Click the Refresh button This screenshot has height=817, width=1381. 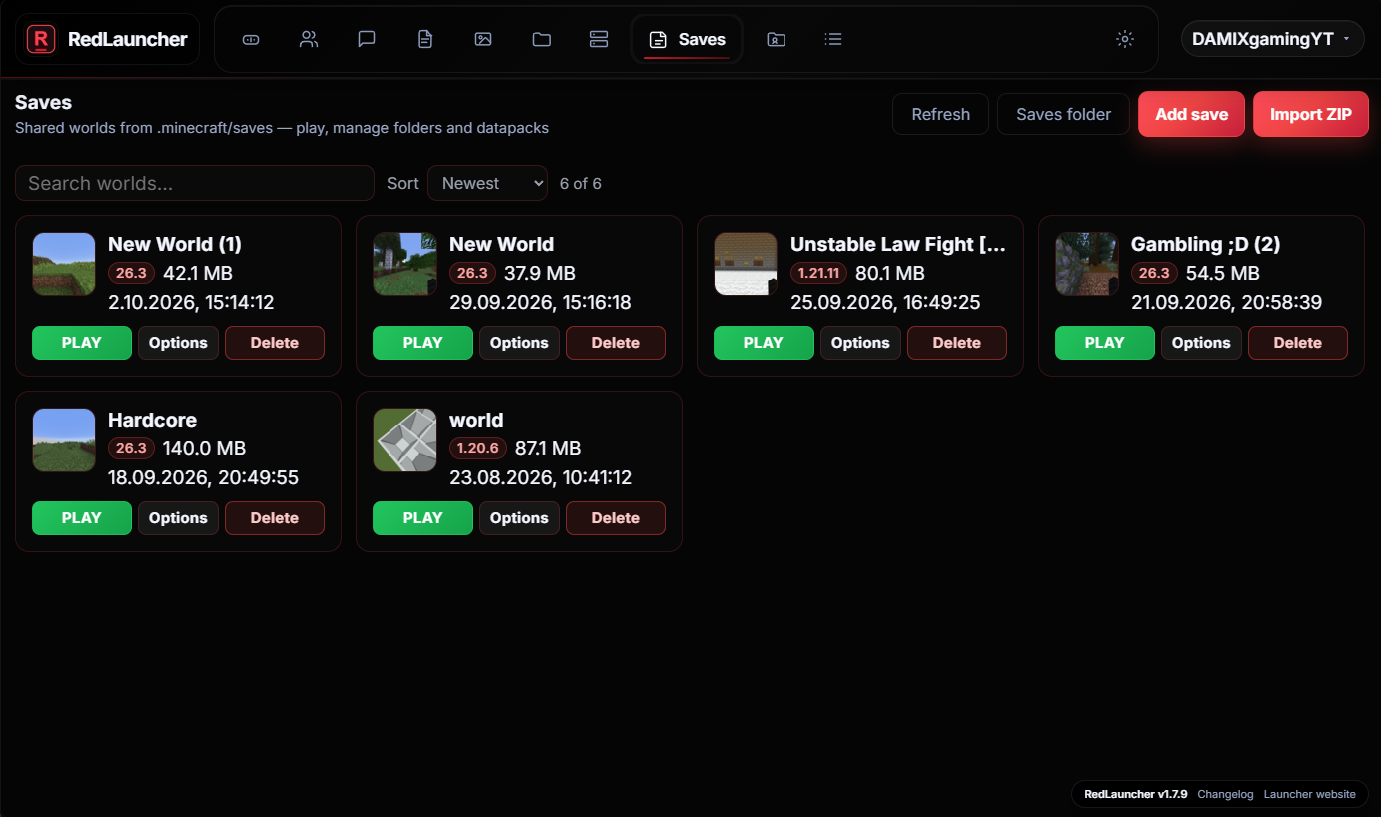pyautogui.click(x=940, y=114)
